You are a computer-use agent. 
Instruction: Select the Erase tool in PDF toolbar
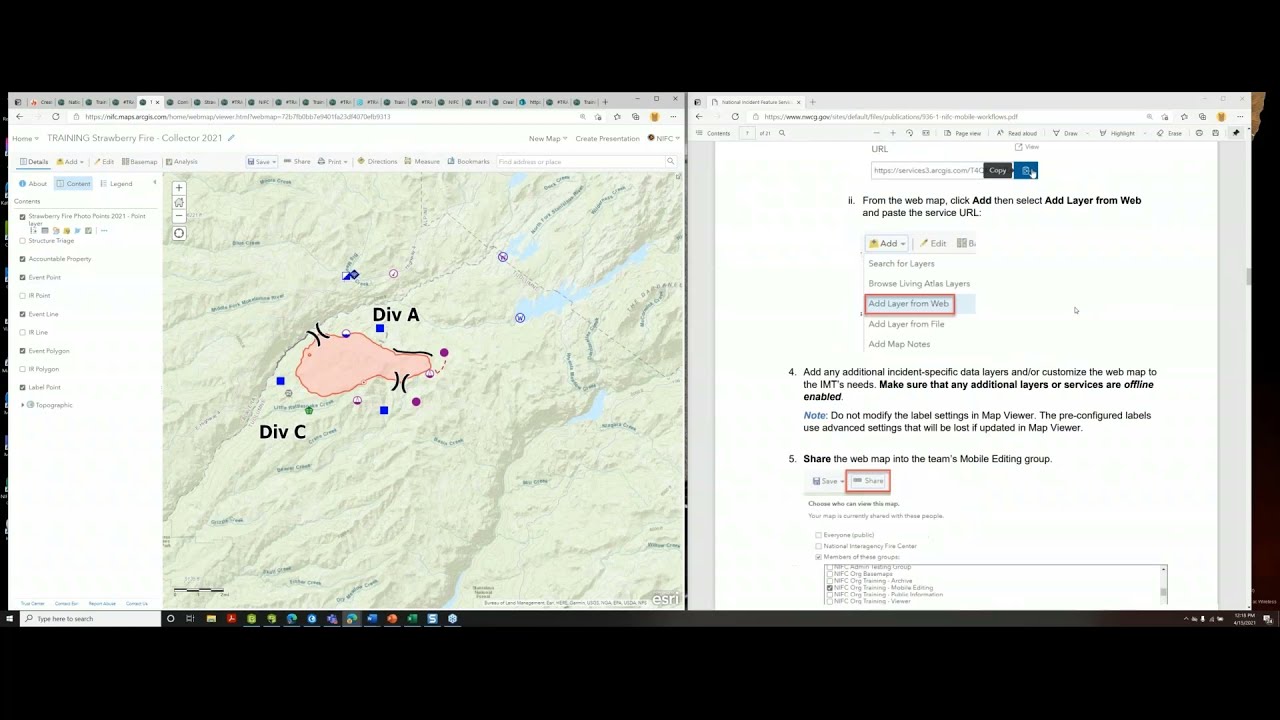click(1170, 133)
